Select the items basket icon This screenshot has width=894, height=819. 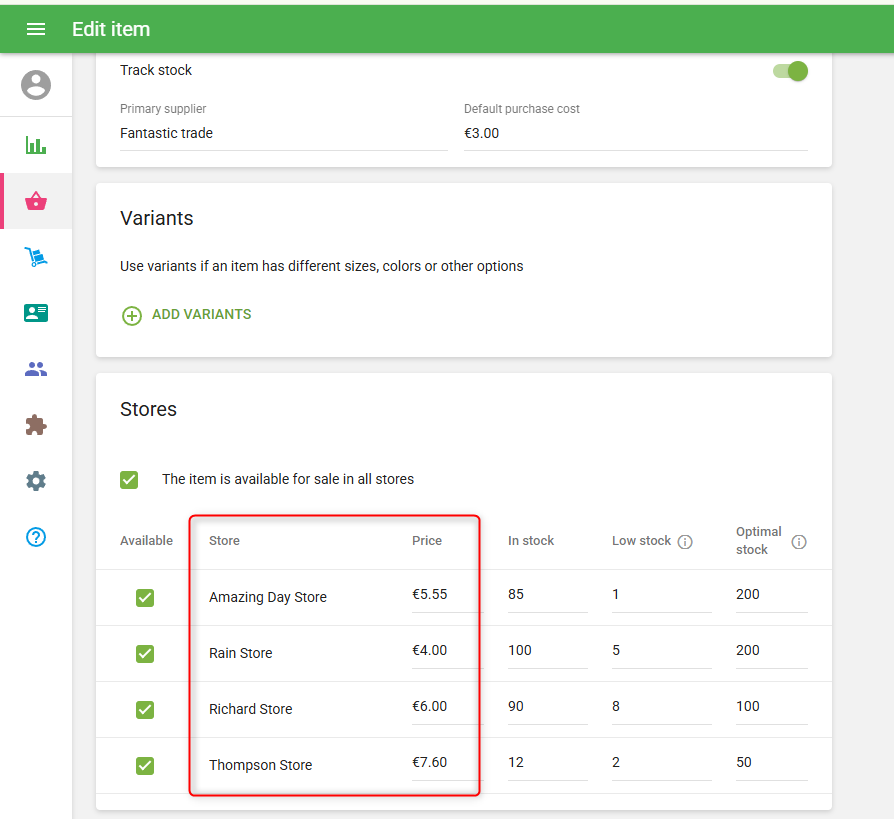(36, 201)
